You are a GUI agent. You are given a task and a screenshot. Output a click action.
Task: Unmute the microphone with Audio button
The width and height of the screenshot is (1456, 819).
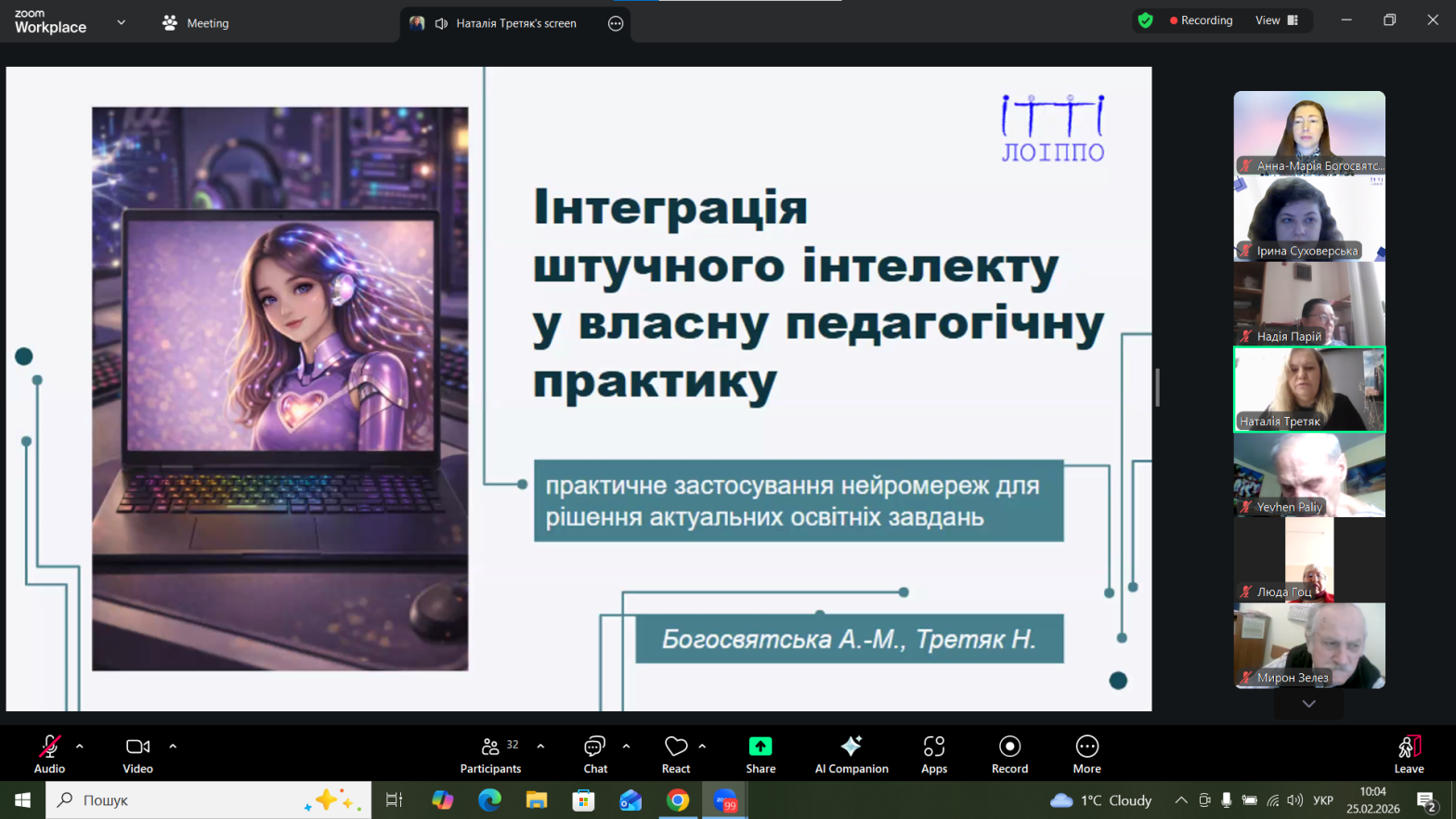point(49,753)
